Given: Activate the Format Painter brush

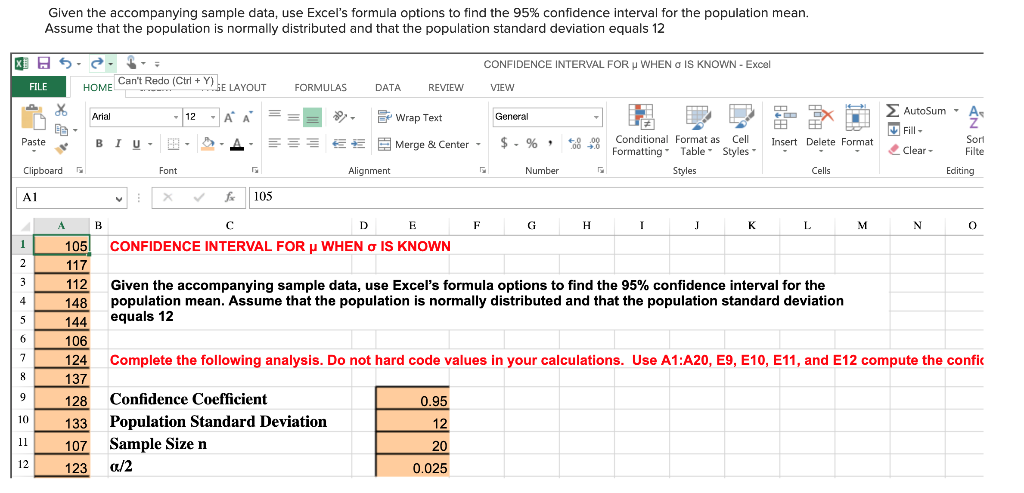Looking at the screenshot, I should pos(61,148).
